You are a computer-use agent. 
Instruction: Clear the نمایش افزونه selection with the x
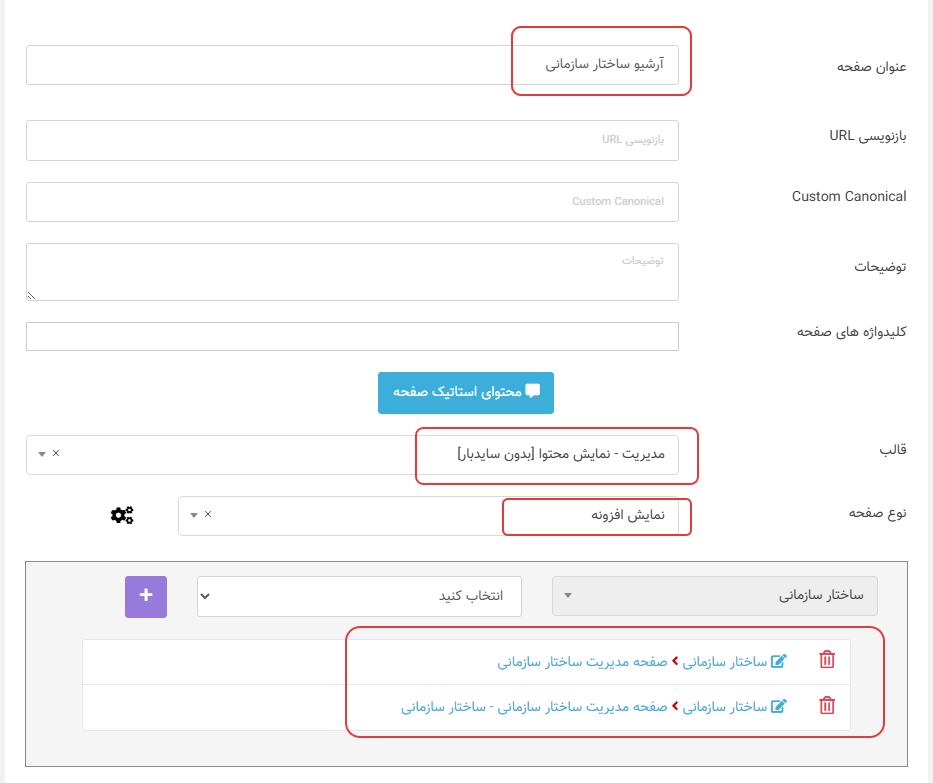coord(208,514)
